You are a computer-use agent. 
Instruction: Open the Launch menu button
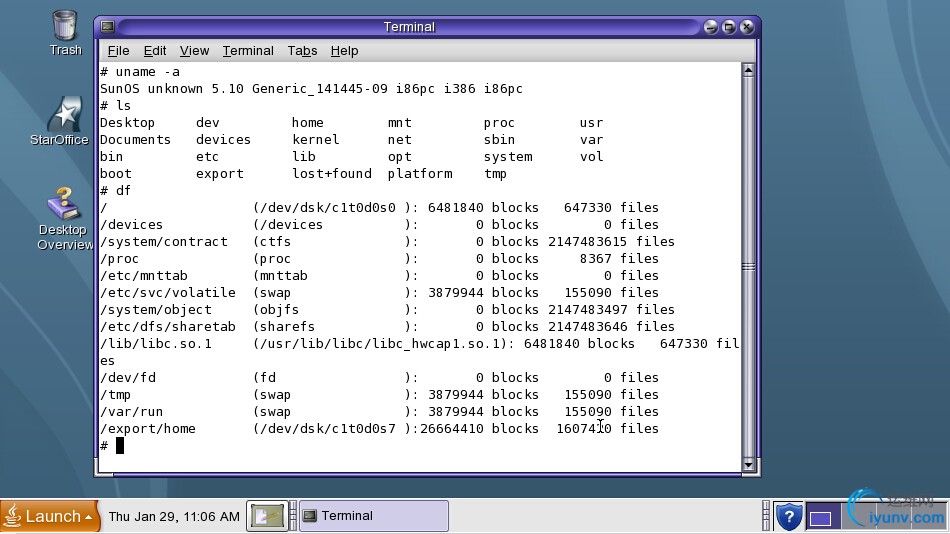tap(49, 516)
